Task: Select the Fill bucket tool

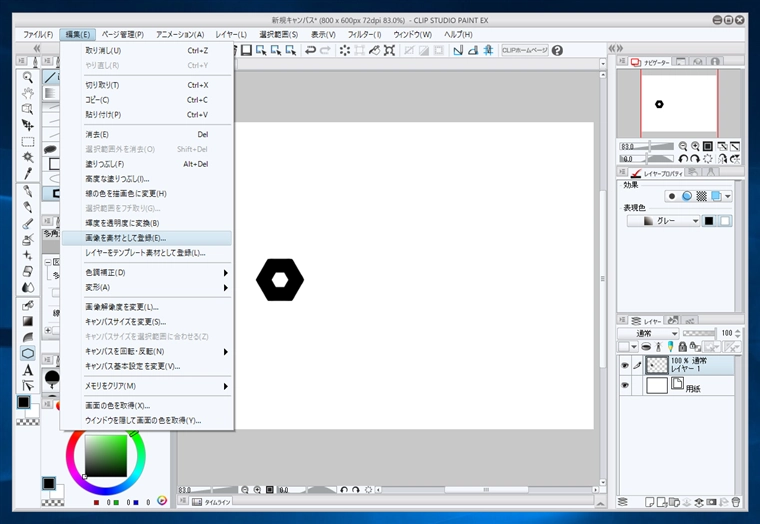Action: pos(28,305)
